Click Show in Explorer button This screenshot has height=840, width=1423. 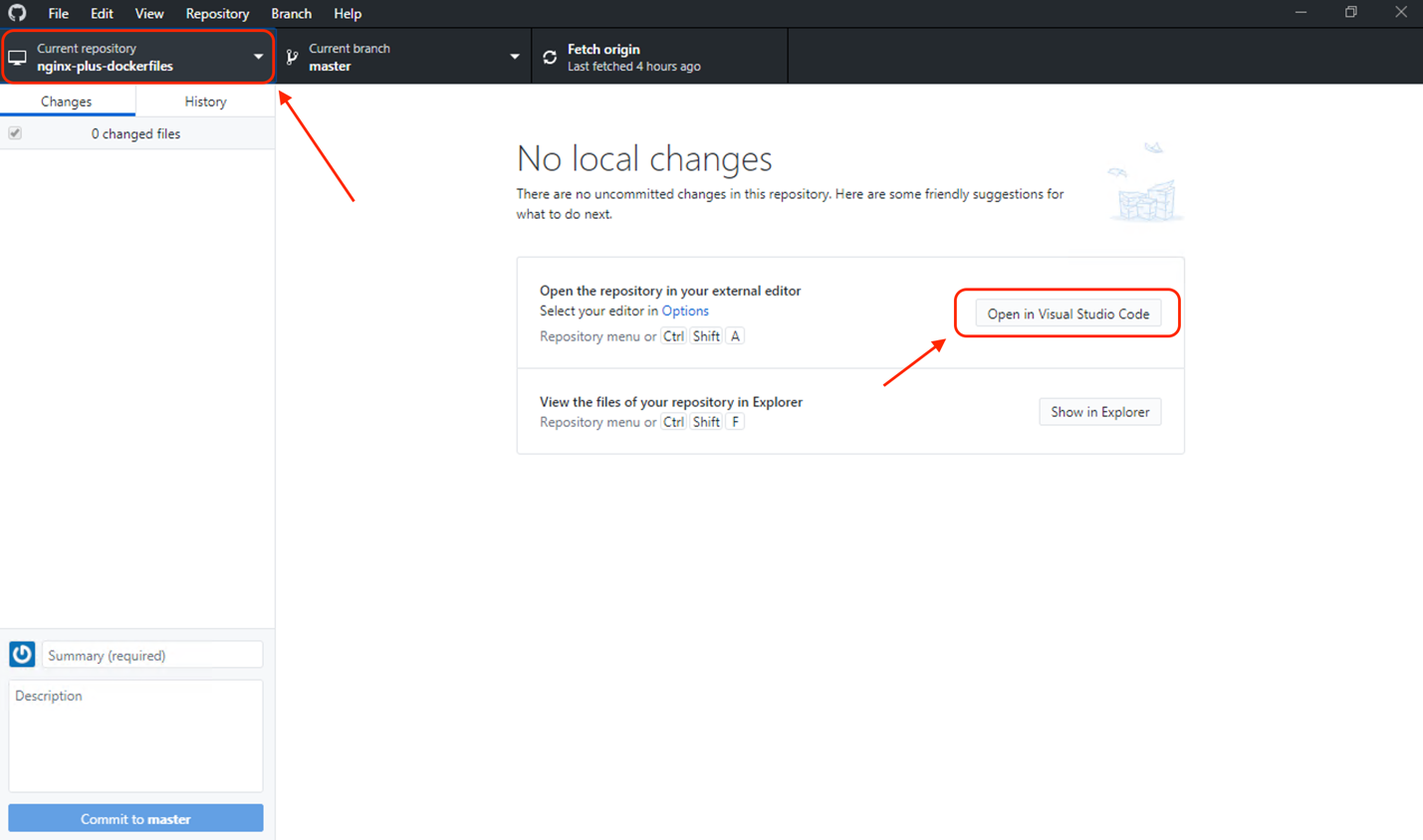tap(1099, 412)
